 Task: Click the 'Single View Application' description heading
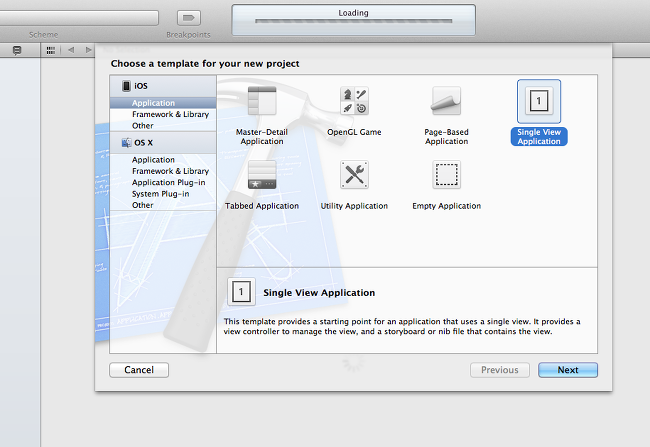(x=319, y=293)
